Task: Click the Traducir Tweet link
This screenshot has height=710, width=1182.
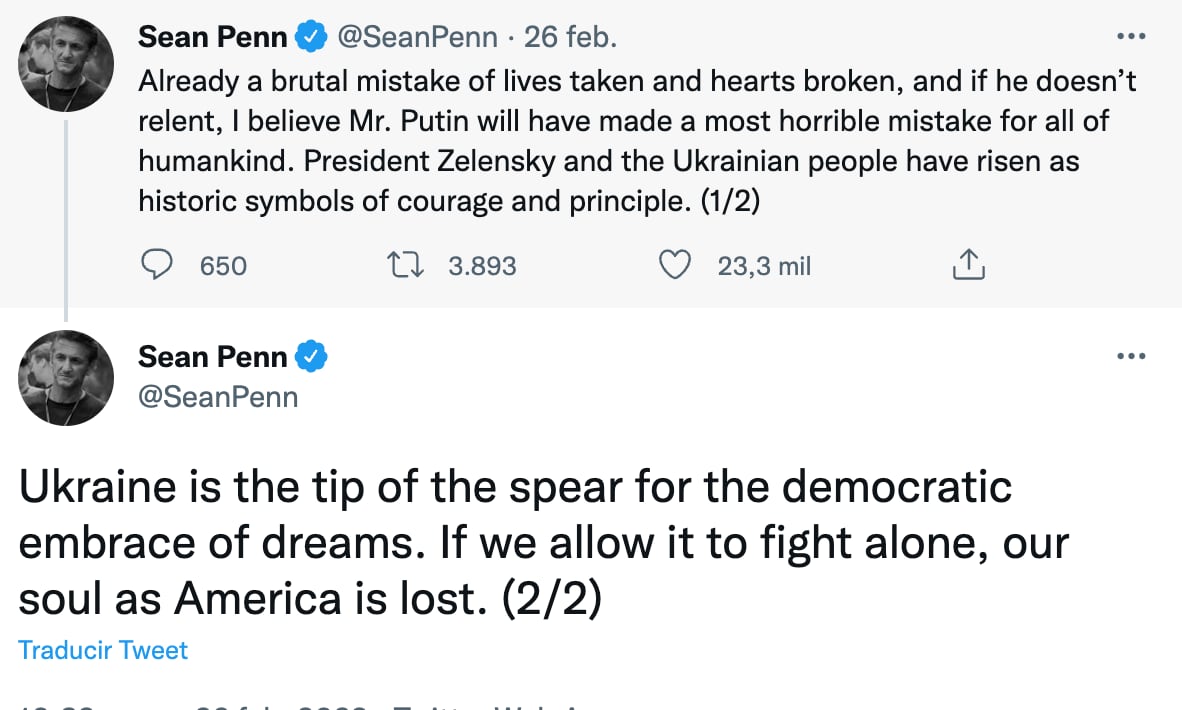Action: tap(103, 650)
